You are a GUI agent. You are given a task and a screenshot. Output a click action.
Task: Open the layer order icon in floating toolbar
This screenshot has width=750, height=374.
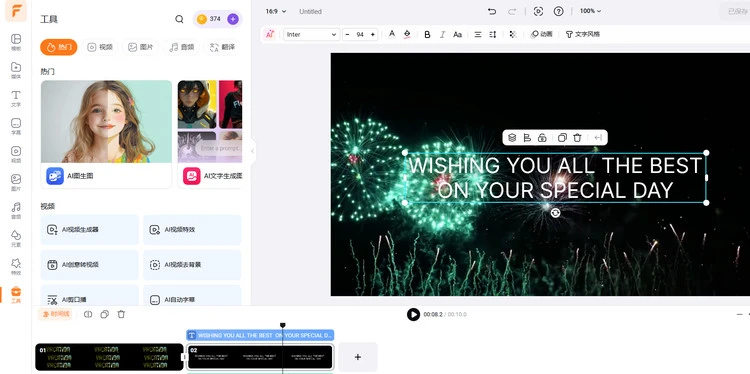tap(512, 138)
